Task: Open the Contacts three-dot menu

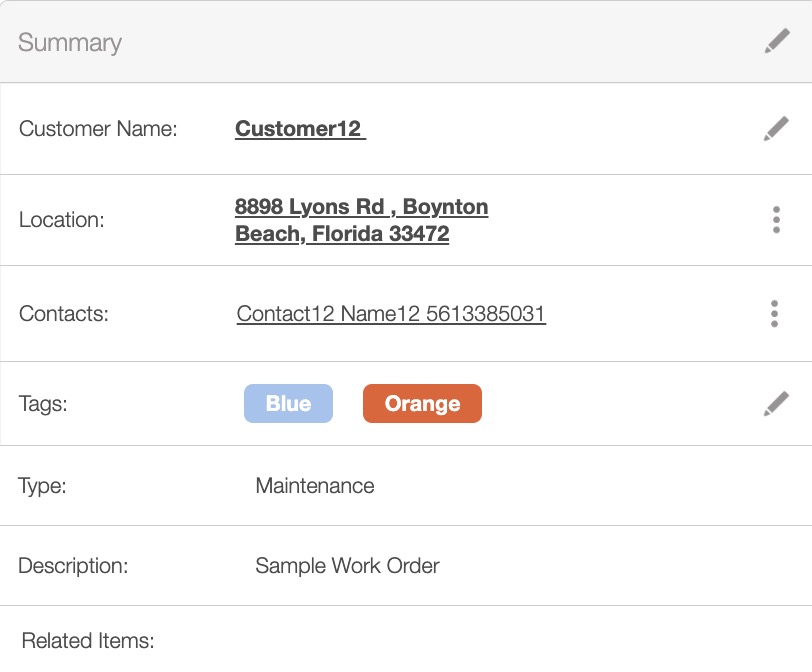Action: [775, 314]
